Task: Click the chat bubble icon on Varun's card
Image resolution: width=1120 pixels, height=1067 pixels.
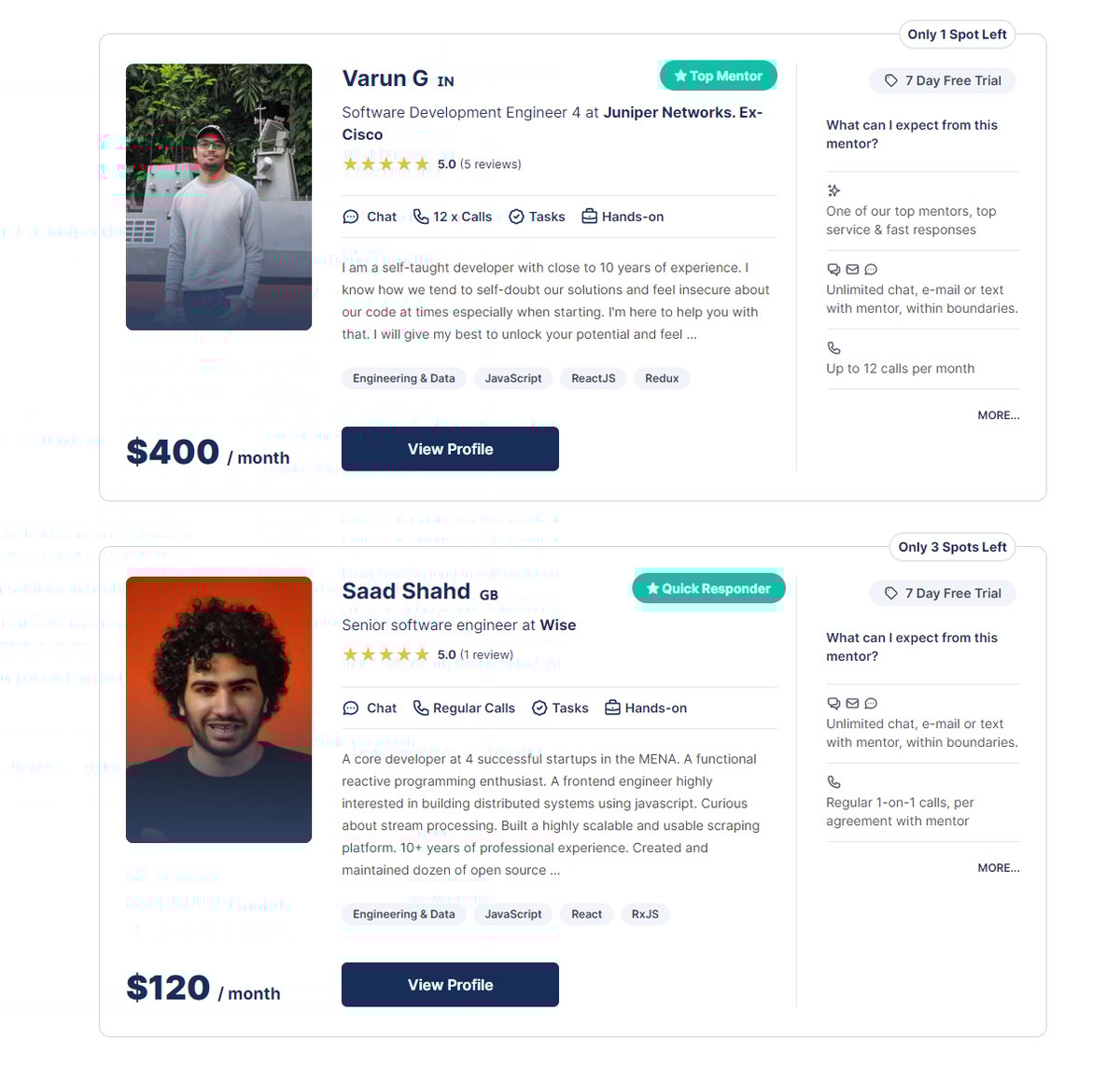Action: tap(351, 216)
